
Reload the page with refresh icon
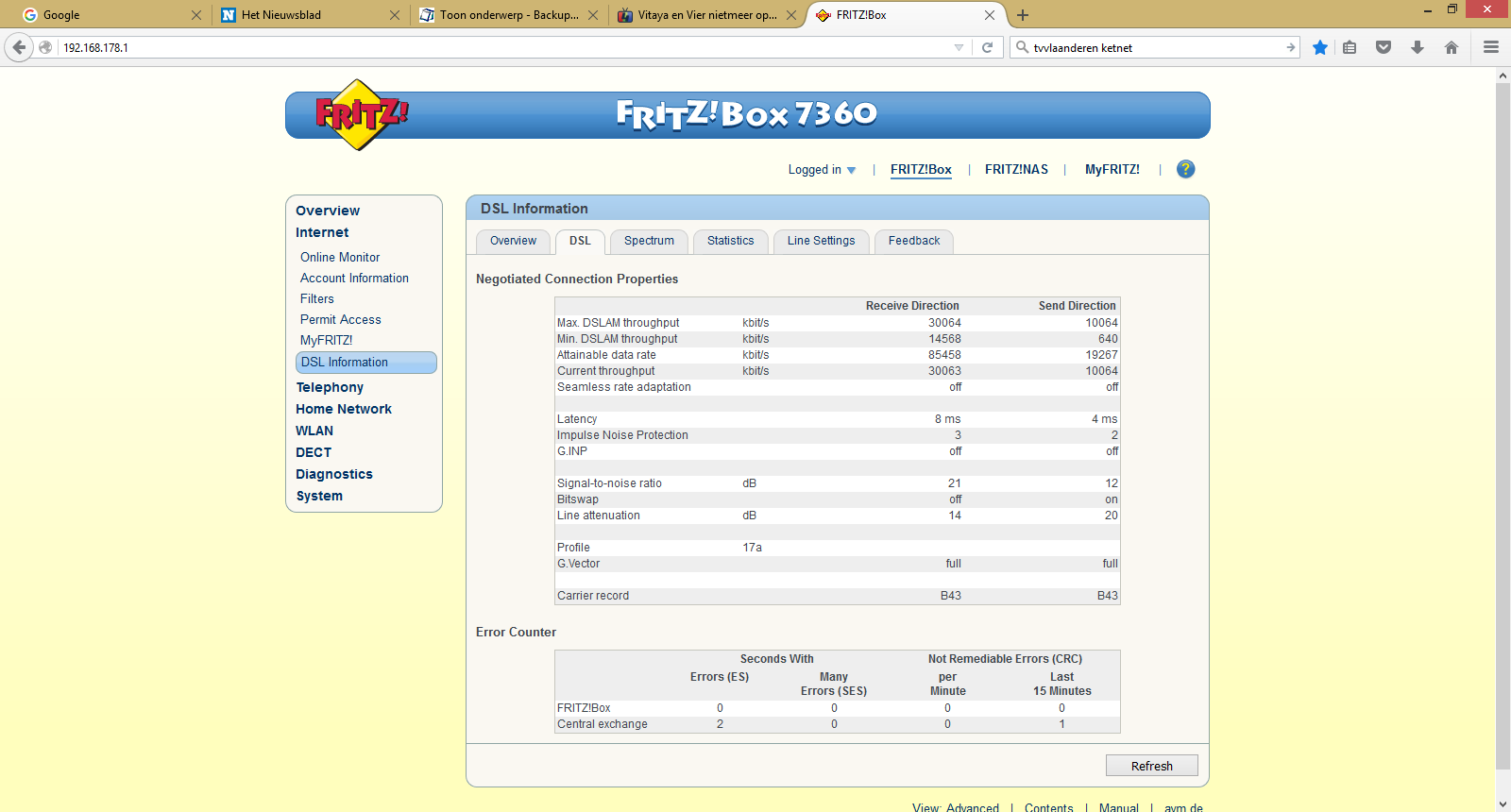[987, 47]
